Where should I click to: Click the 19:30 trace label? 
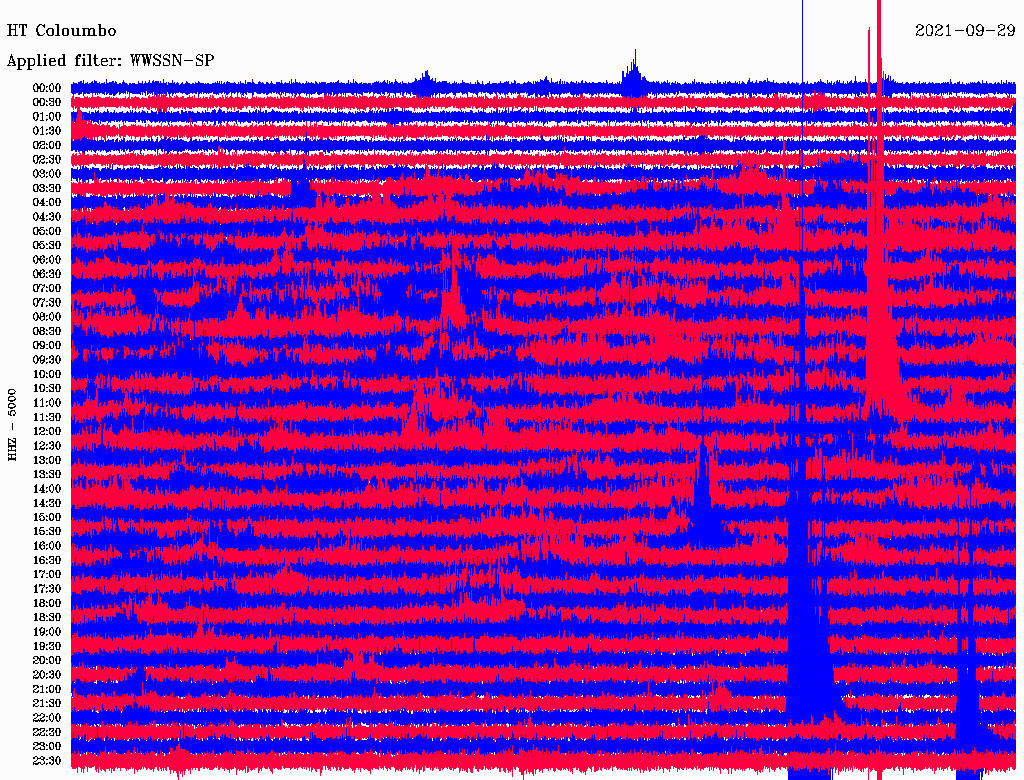[47, 647]
